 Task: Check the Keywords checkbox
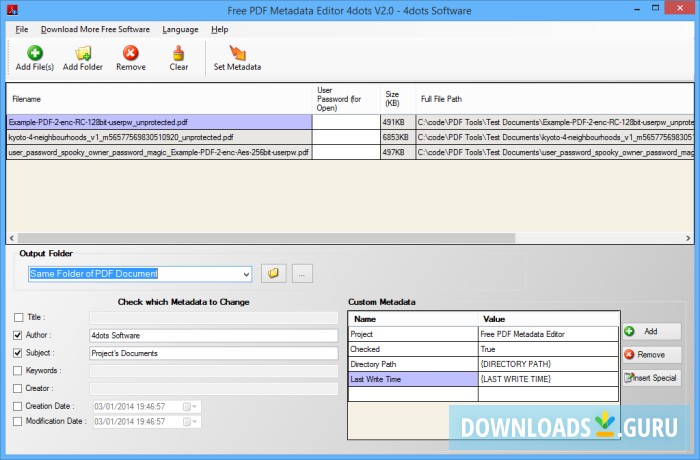(x=19, y=370)
